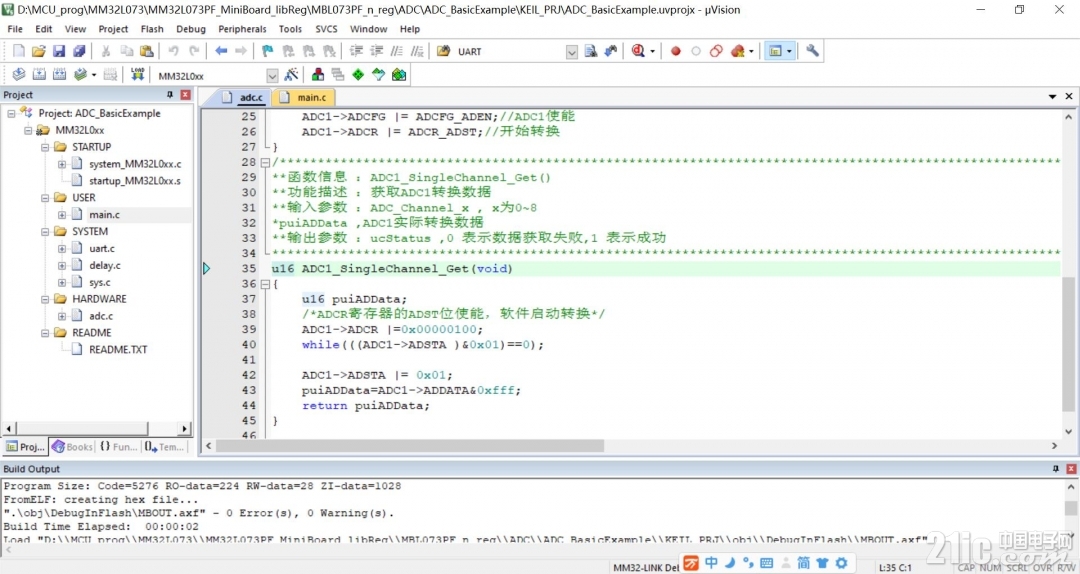Open the Flash menu
Image resolution: width=1080 pixels, height=574 pixels.
point(152,29)
